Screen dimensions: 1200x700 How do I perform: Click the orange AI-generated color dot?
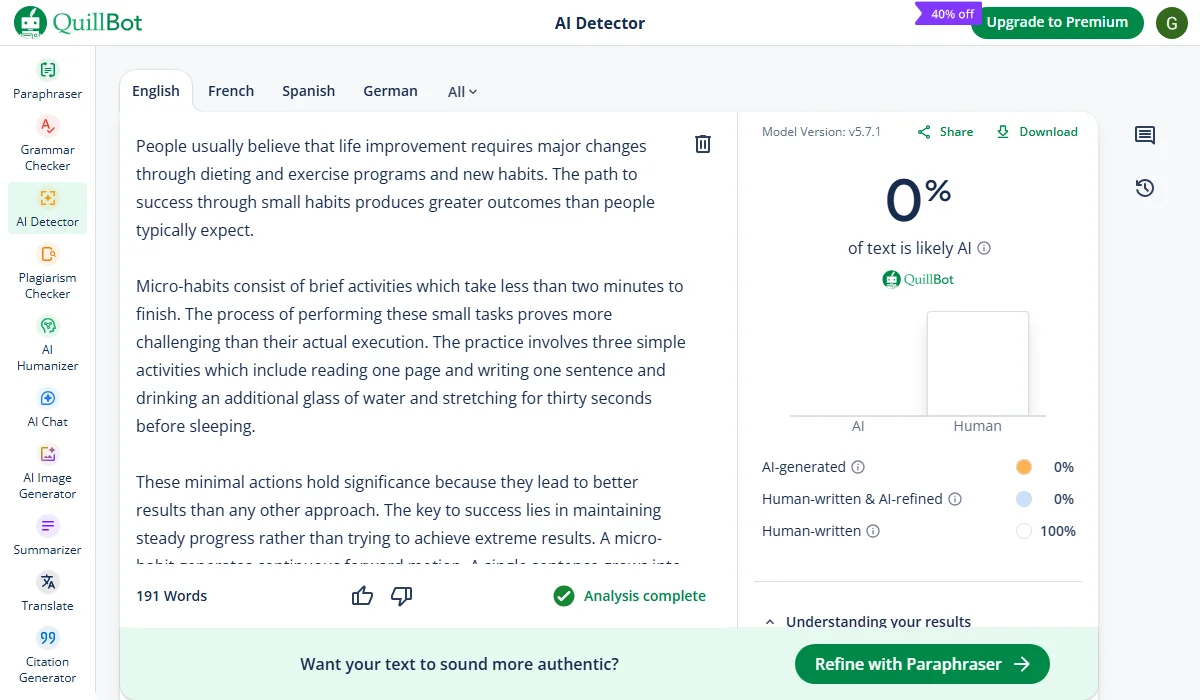(x=1023, y=467)
